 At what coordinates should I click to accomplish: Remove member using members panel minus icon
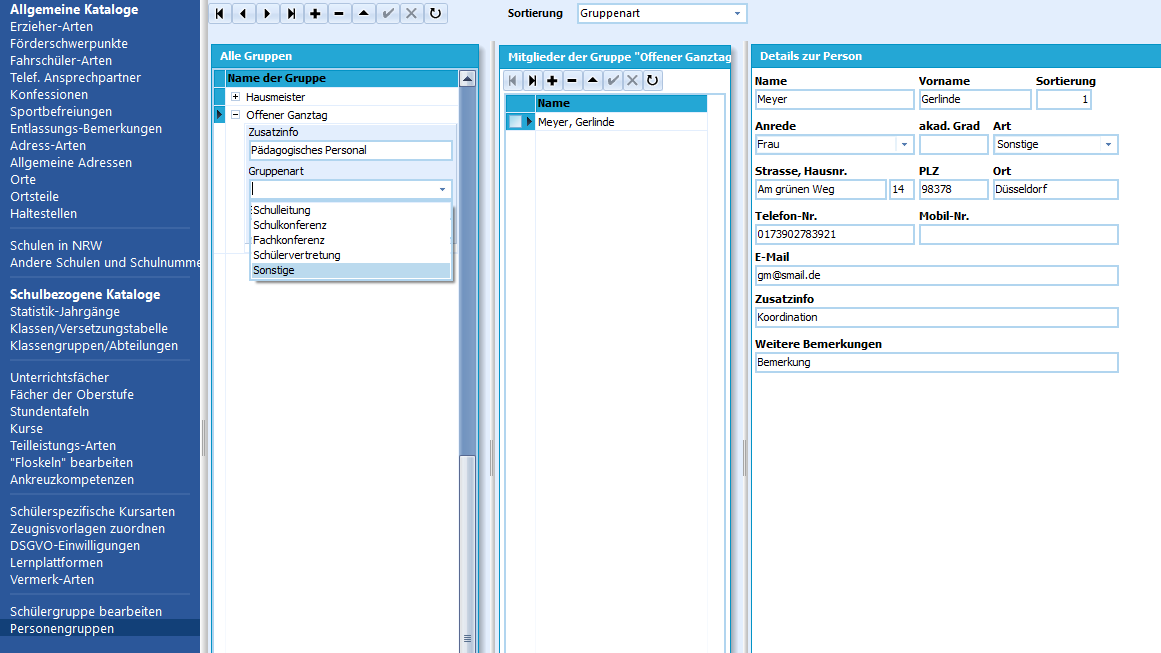tap(572, 81)
